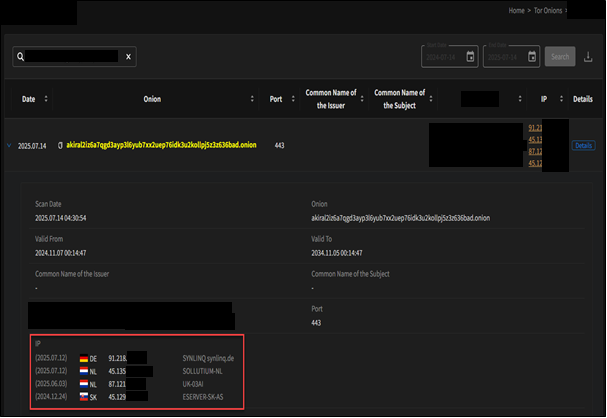Click the download results icon
The height and width of the screenshot is (418, 607).
[x=586, y=57]
